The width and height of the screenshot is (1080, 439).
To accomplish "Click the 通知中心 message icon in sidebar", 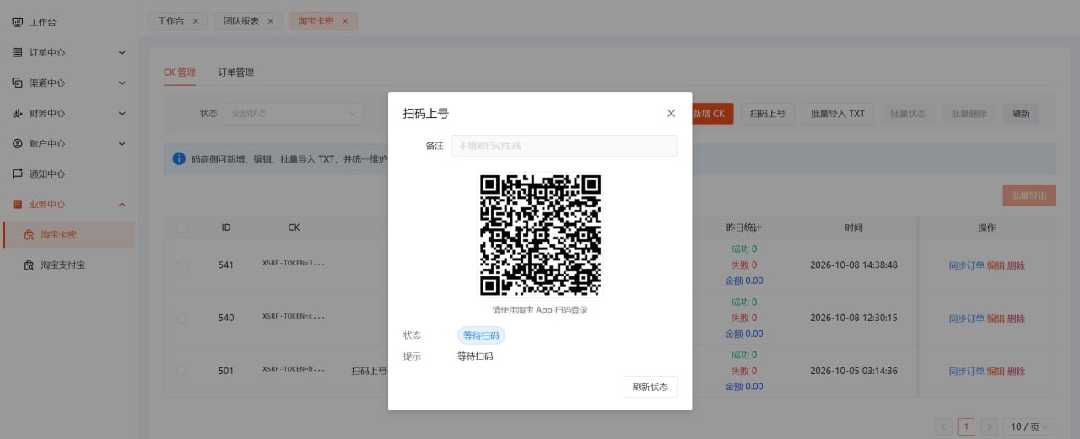I will [x=18, y=174].
